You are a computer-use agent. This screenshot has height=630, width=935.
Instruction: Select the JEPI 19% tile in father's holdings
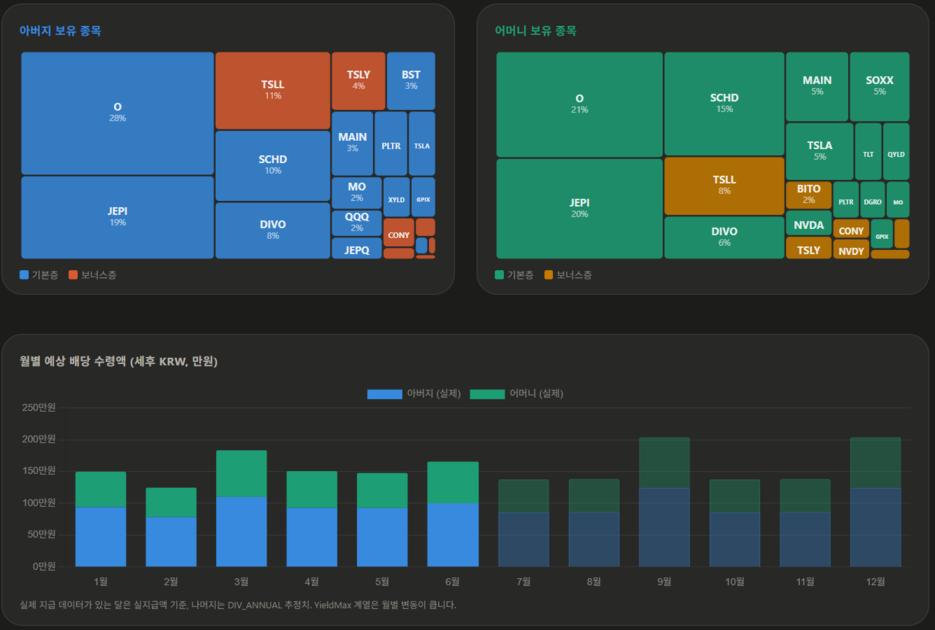click(x=117, y=218)
